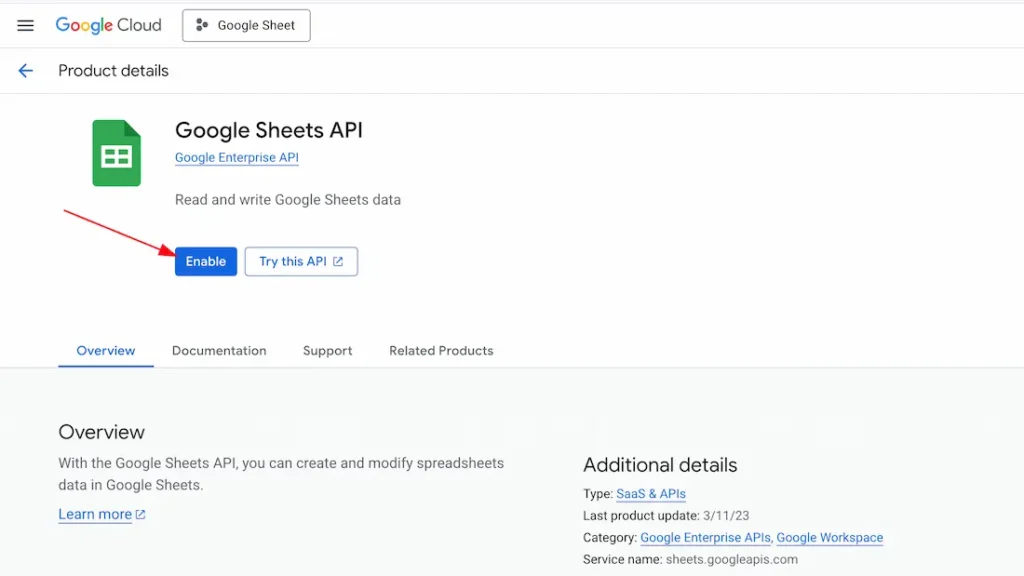1024x576 pixels.
Task: Follow the Google Enterprise API link under title
Action: (x=236, y=158)
